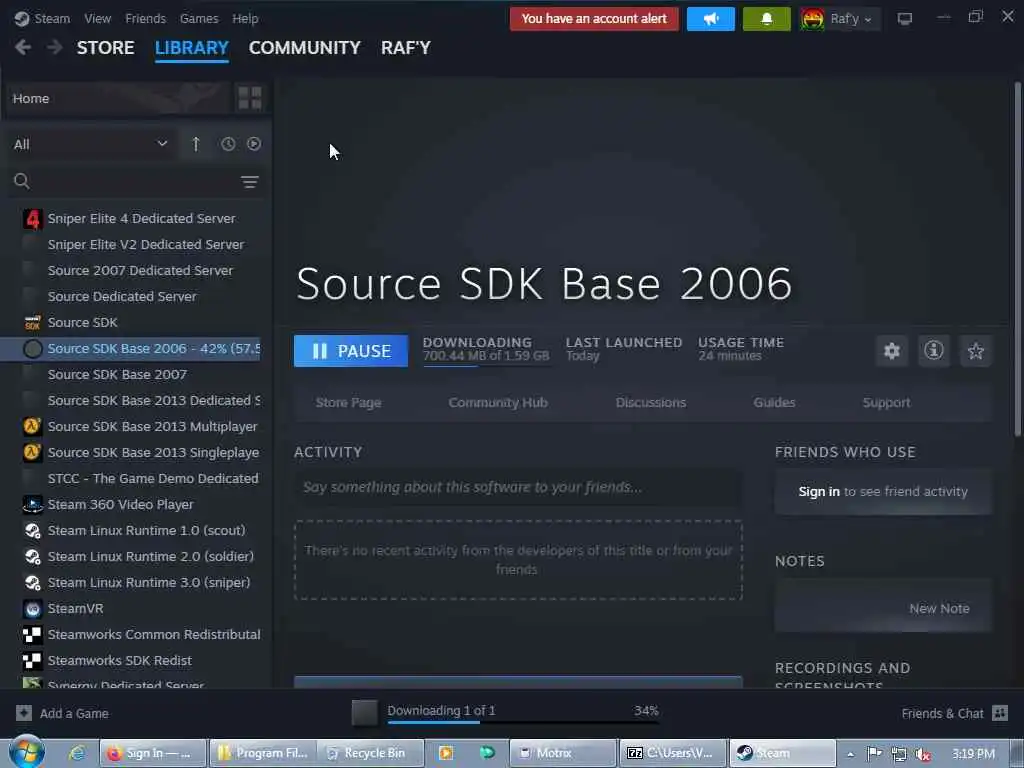This screenshot has width=1024, height=768.
Task: Go back with the left arrow
Action: [23, 47]
